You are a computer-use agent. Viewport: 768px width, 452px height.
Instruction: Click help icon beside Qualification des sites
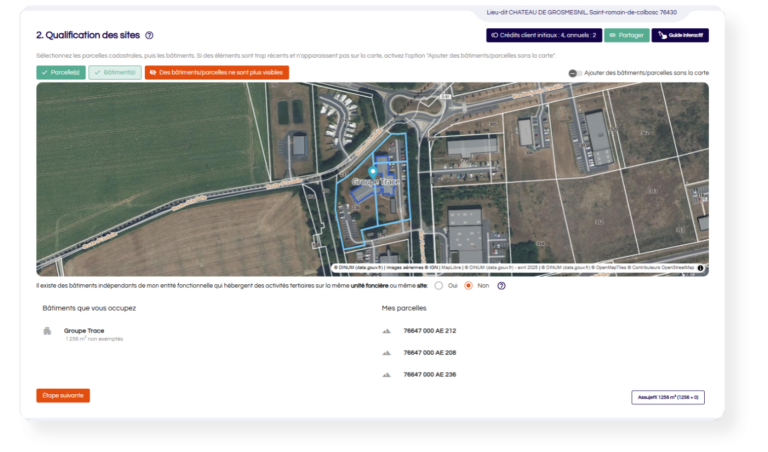pos(149,35)
